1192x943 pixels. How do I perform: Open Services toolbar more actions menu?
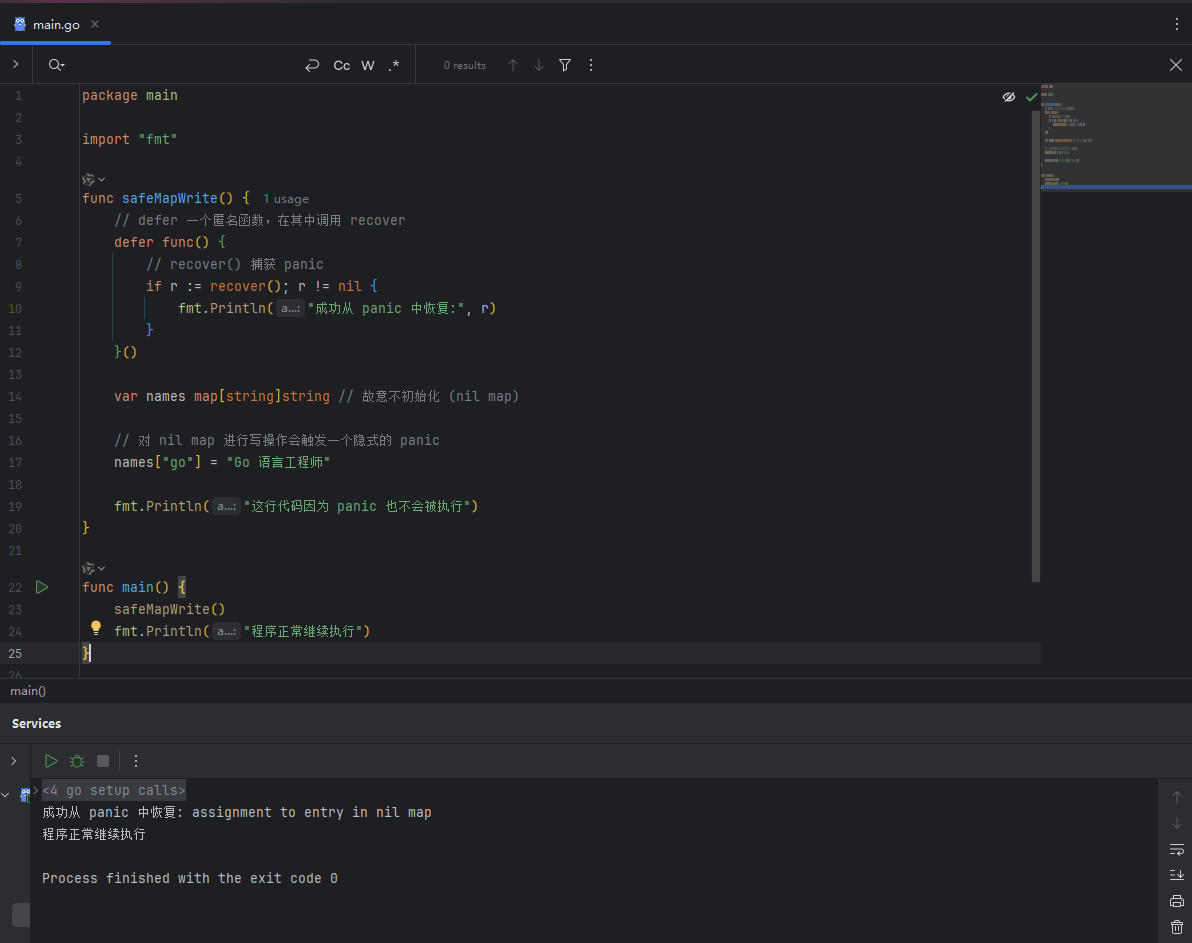135,760
